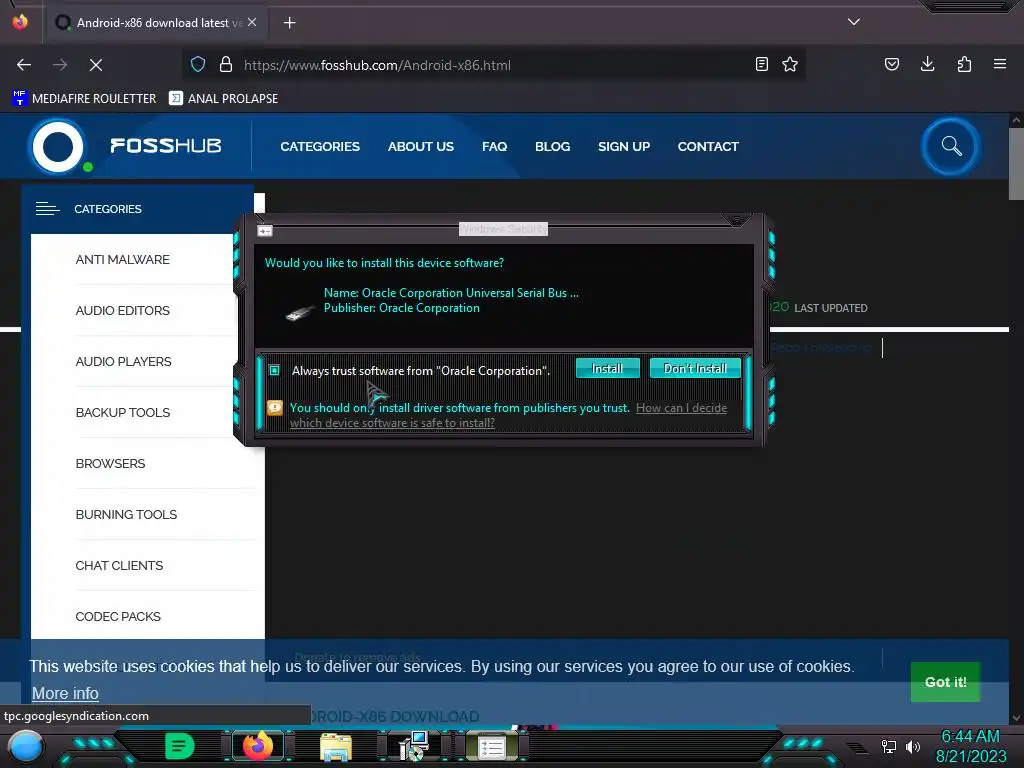Open ABOUT US in the navigation bar
This screenshot has height=768, width=1024.
[x=421, y=146]
